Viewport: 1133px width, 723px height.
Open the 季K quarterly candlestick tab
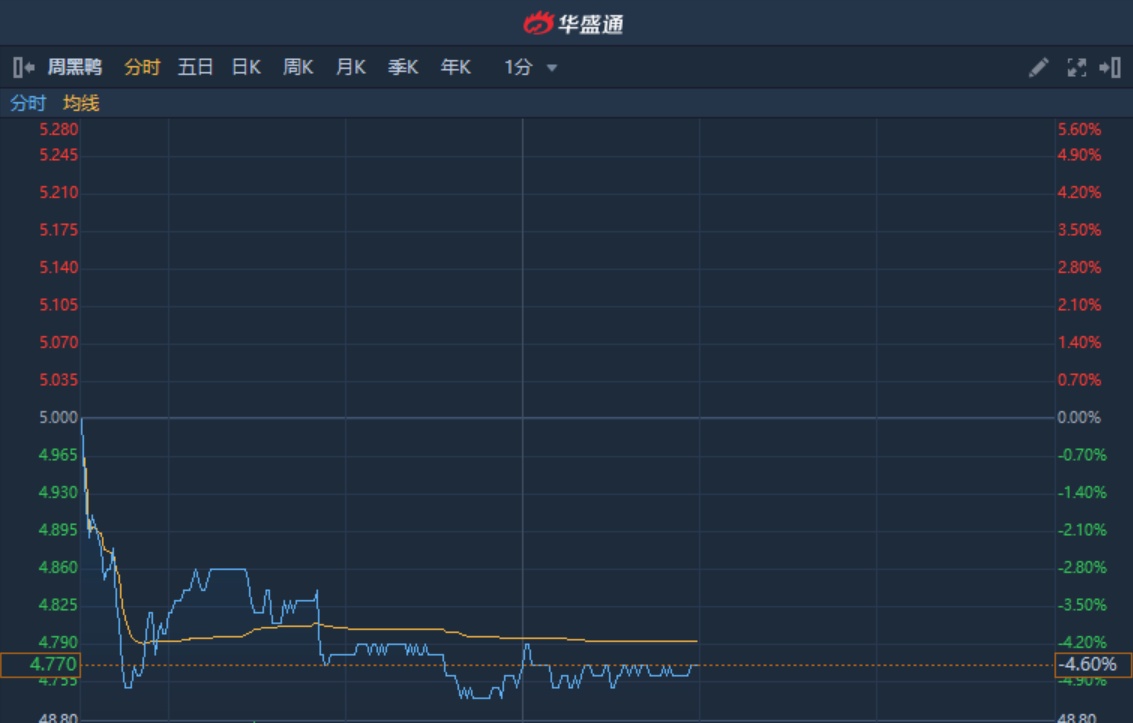[402, 67]
